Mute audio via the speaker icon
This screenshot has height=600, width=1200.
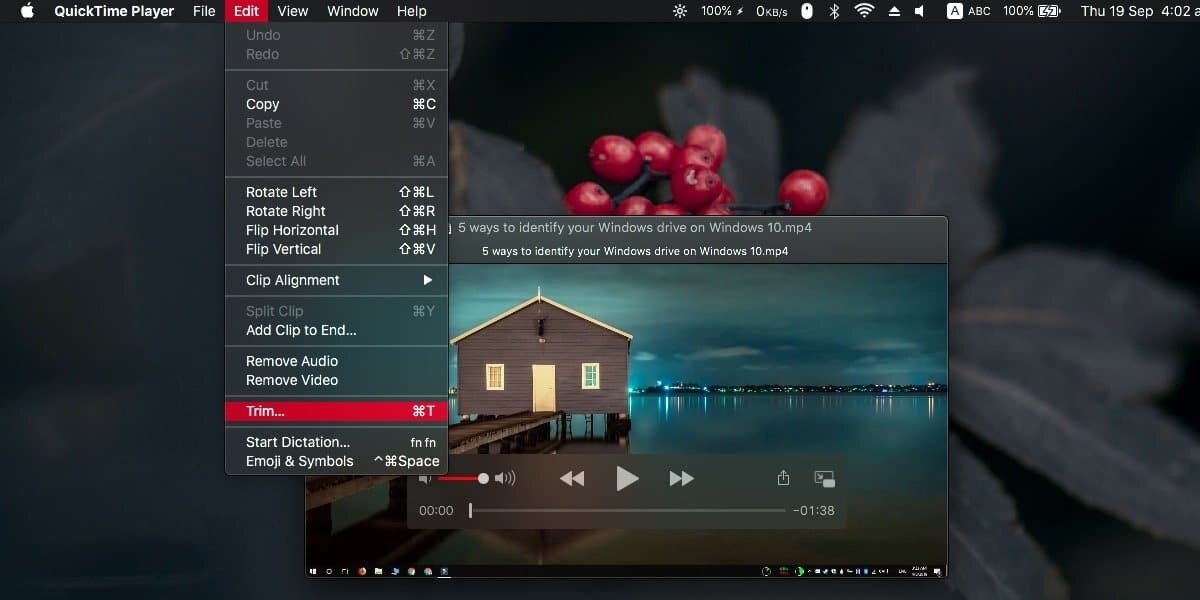(425, 478)
